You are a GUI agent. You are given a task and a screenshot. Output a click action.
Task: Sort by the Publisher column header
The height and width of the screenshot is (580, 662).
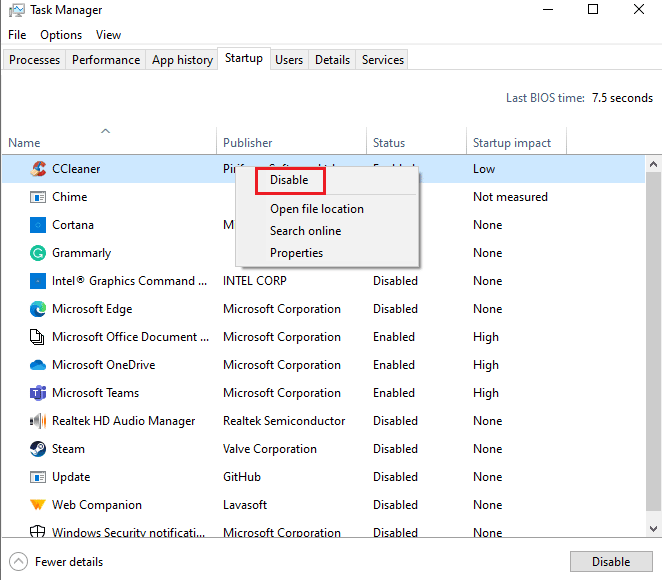pyautogui.click(x=291, y=143)
